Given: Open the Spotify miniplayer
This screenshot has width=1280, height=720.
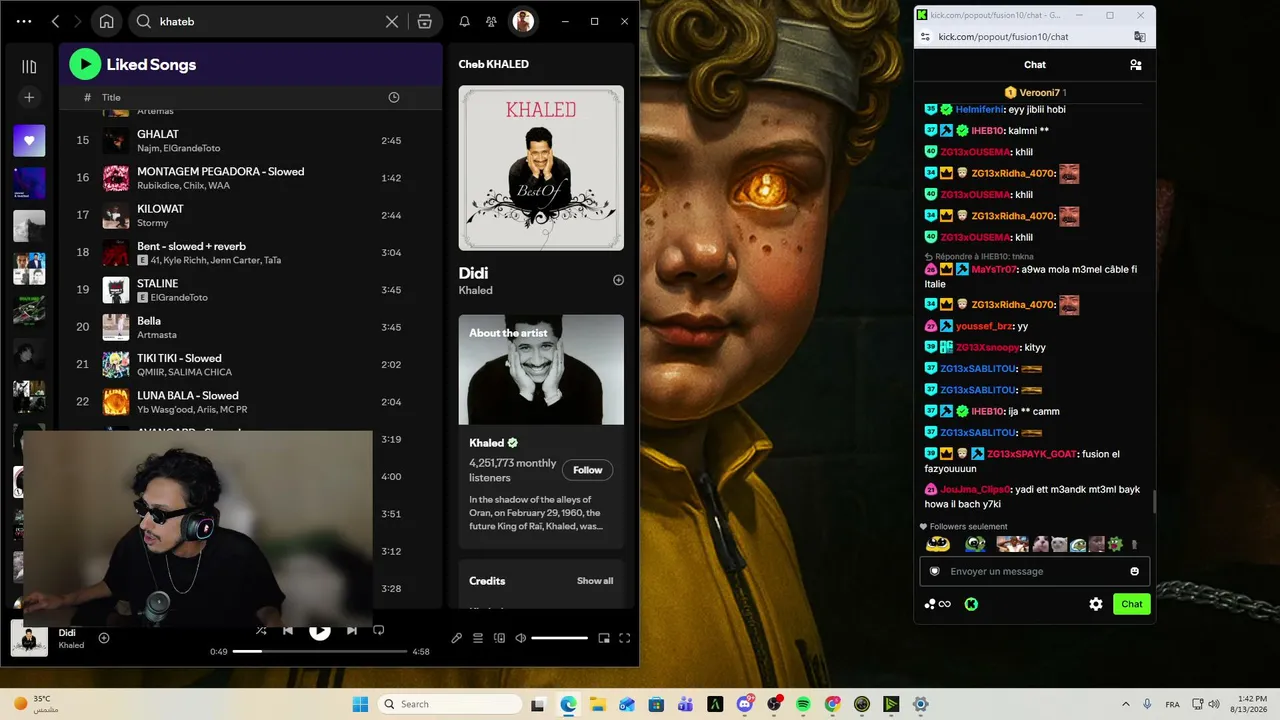Looking at the screenshot, I should click(x=604, y=638).
